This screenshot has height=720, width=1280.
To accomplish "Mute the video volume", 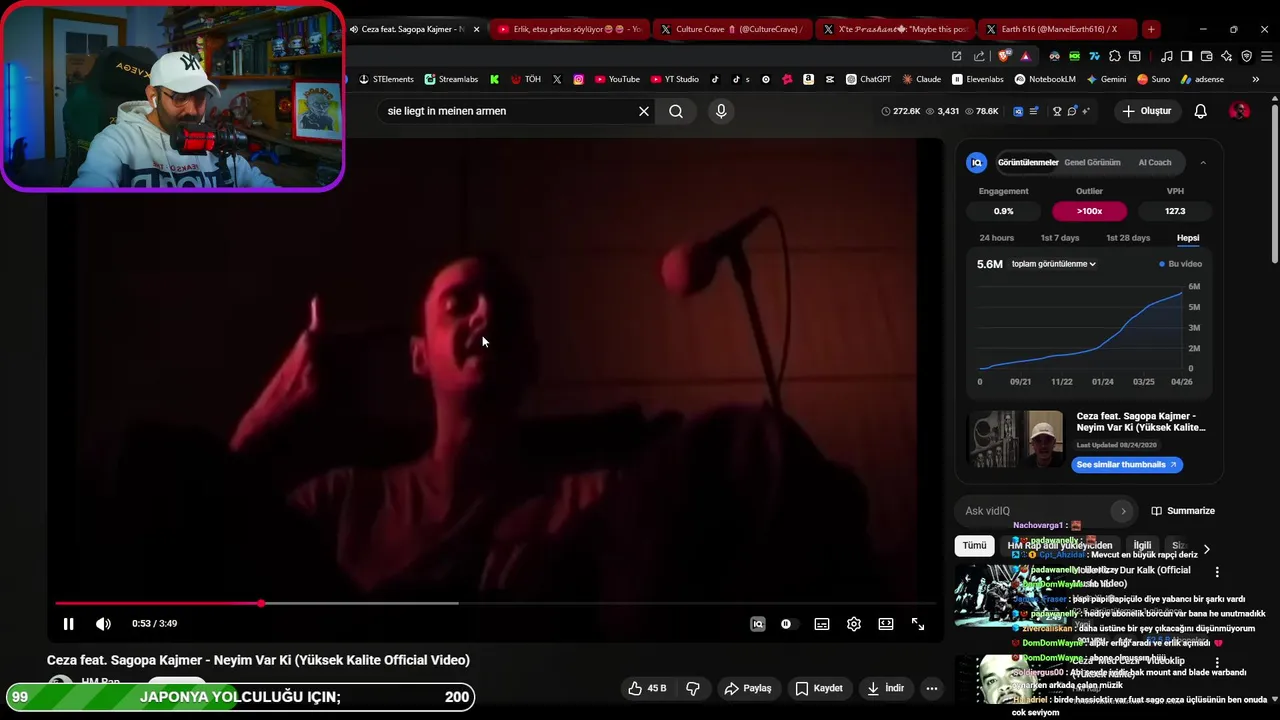I will [103, 624].
